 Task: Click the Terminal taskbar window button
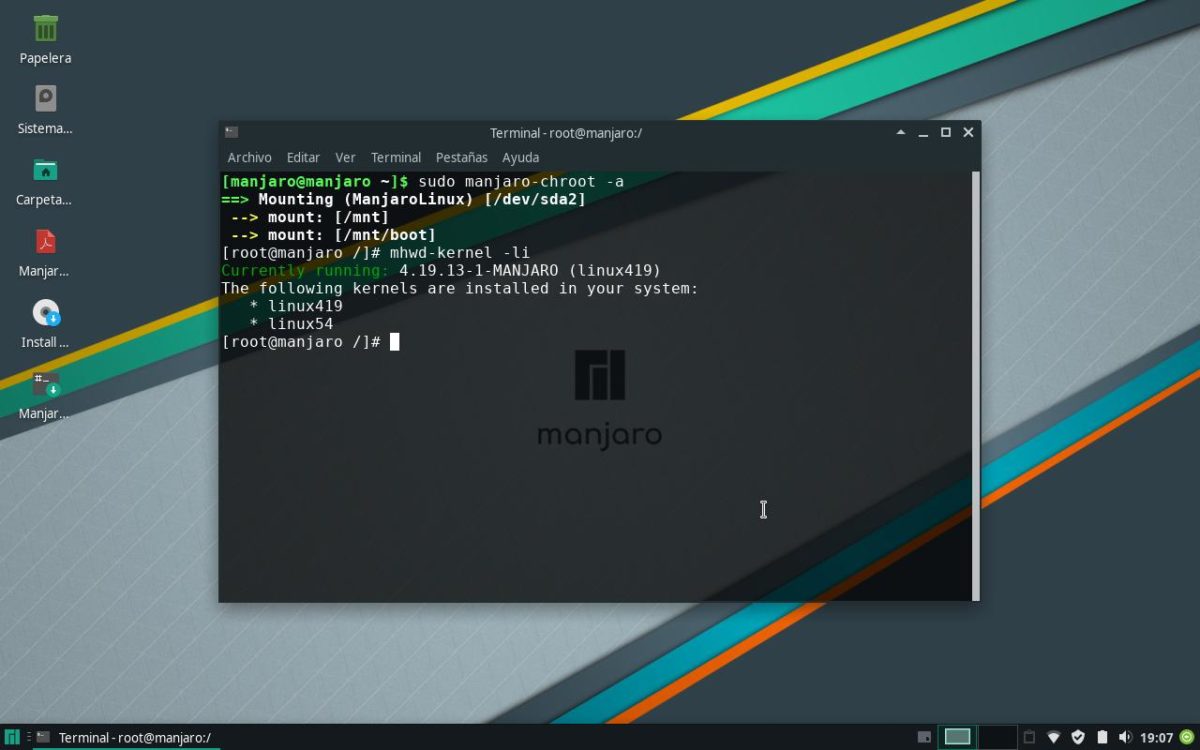point(124,737)
